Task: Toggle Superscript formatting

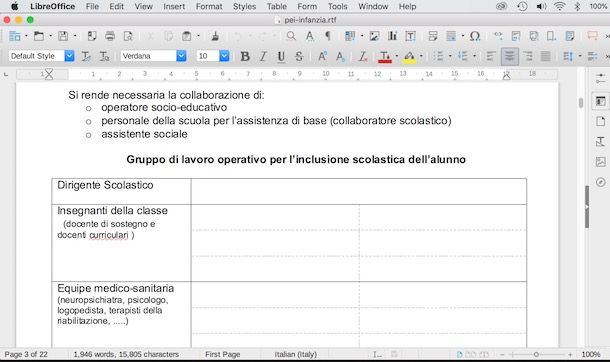Action: click(322, 56)
